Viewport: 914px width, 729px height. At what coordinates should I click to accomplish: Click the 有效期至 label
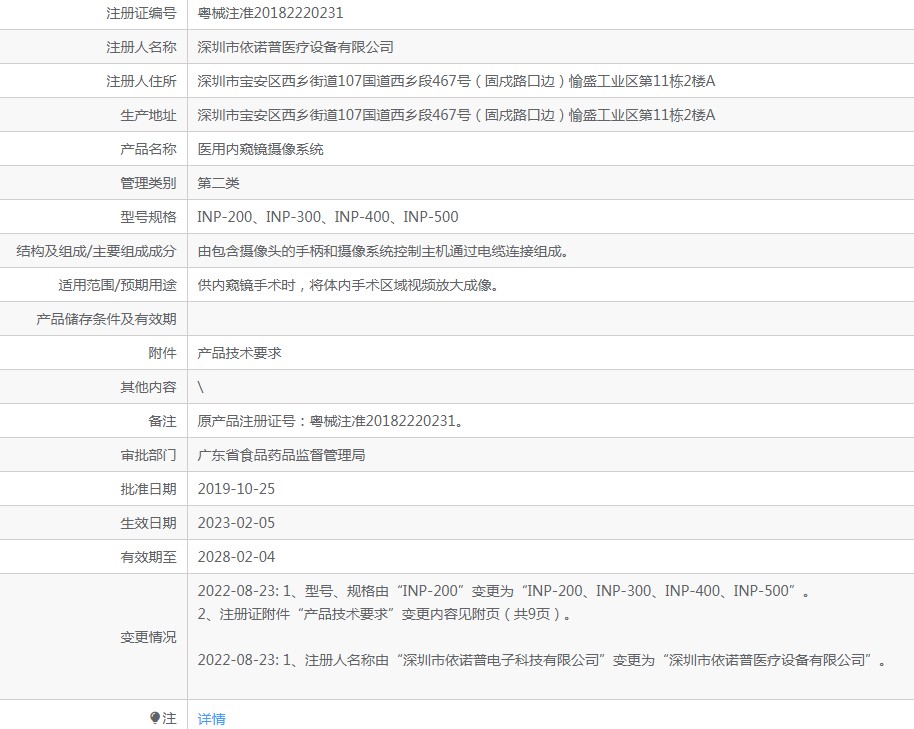click(148, 557)
